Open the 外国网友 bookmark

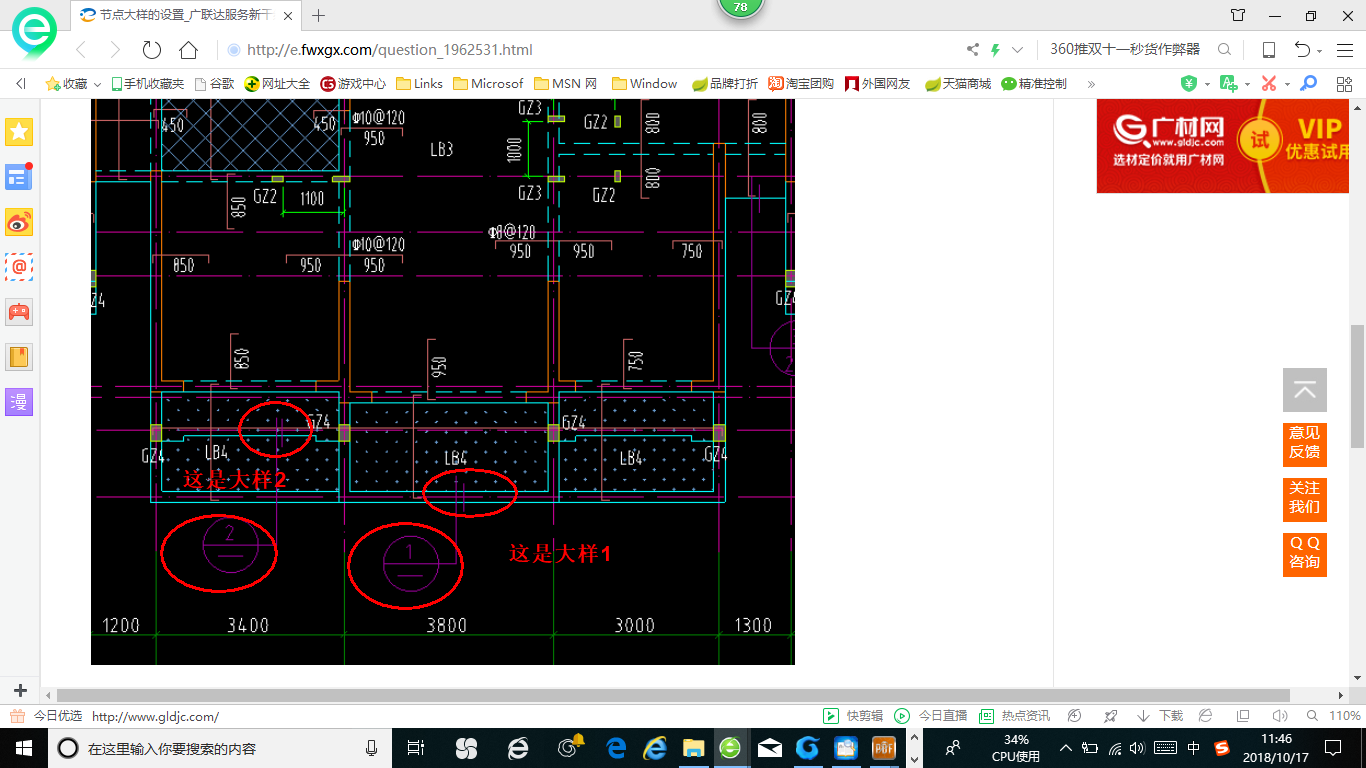coord(878,84)
